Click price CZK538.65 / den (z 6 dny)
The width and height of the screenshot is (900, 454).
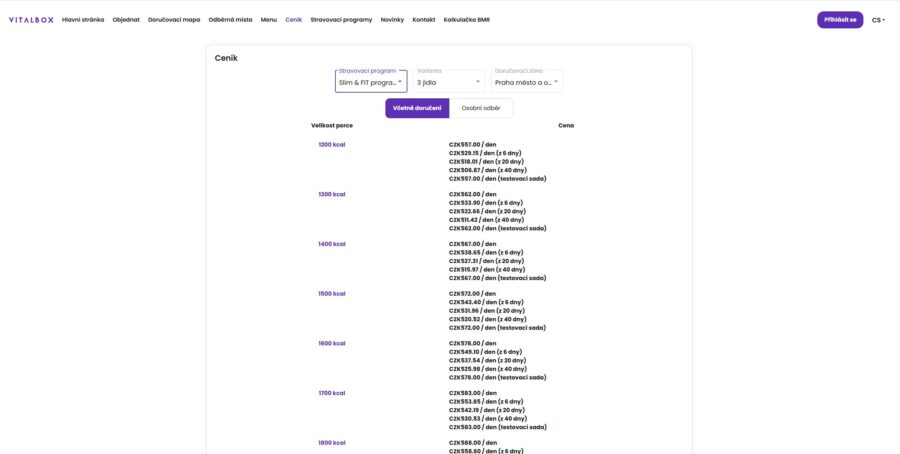coord(486,253)
